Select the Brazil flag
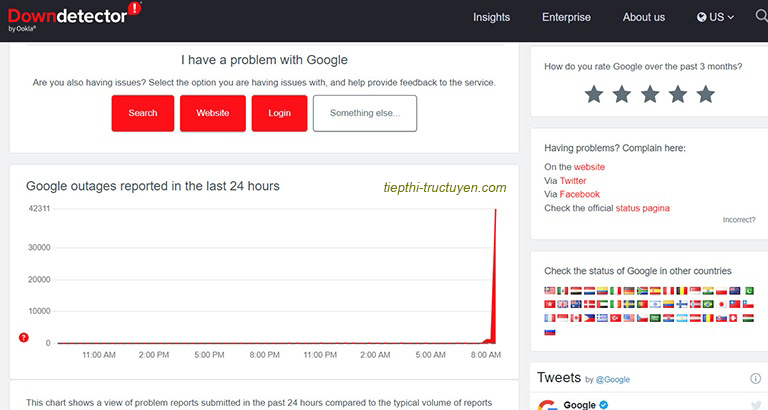Image resolution: width=768 pixels, height=410 pixels. point(708,304)
